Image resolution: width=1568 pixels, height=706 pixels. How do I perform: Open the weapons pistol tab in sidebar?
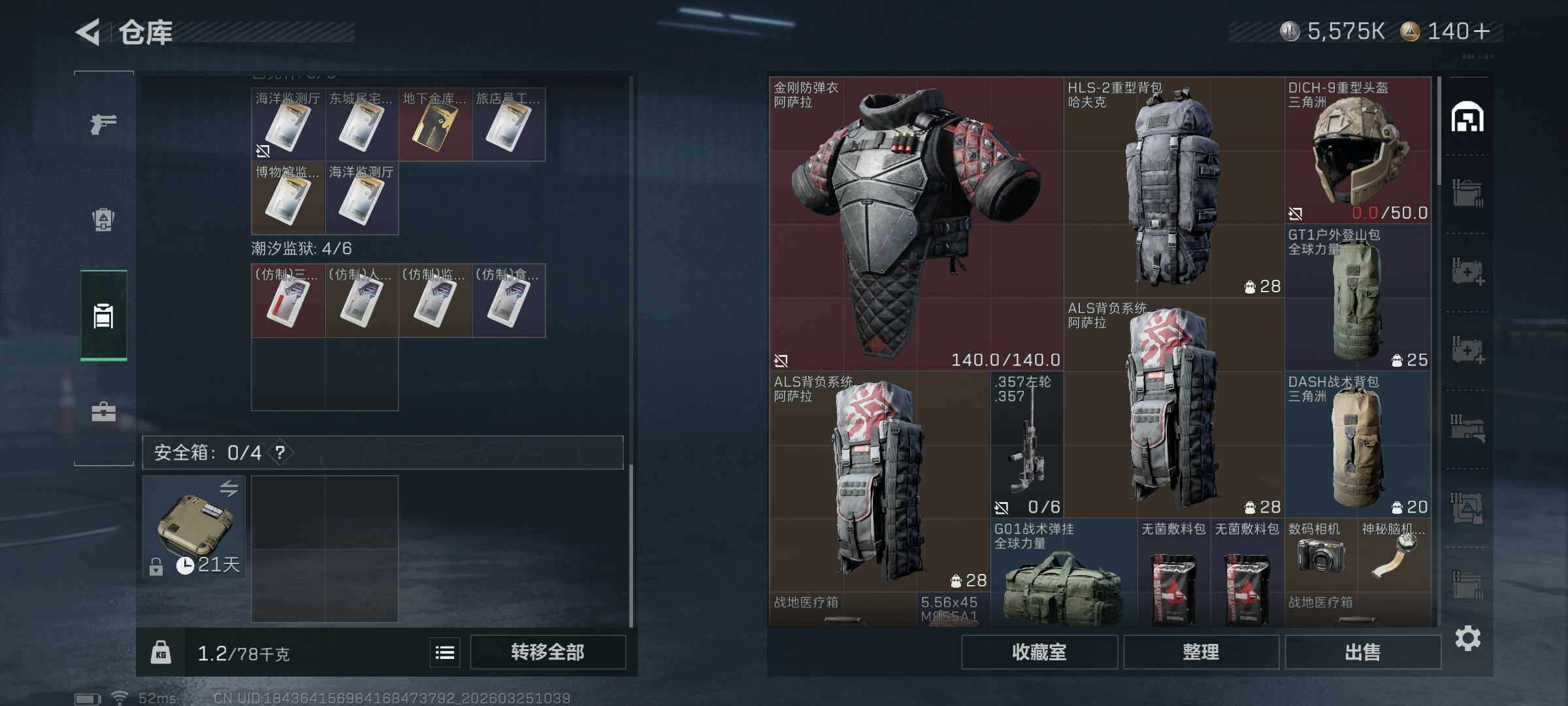click(x=103, y=124)
